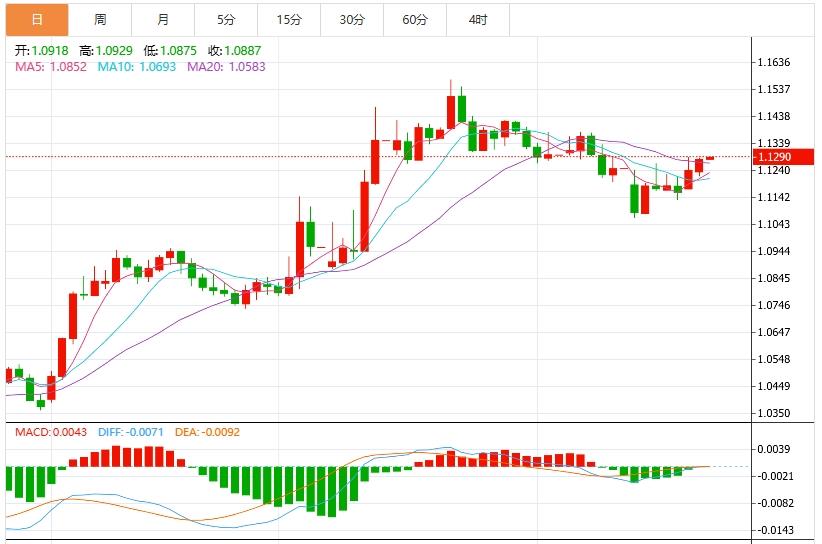Image resolution: width=822 pixels, height=544 pixels.
Task: Switch to the 4时 chart tab
Action: (x=478, y=20)
